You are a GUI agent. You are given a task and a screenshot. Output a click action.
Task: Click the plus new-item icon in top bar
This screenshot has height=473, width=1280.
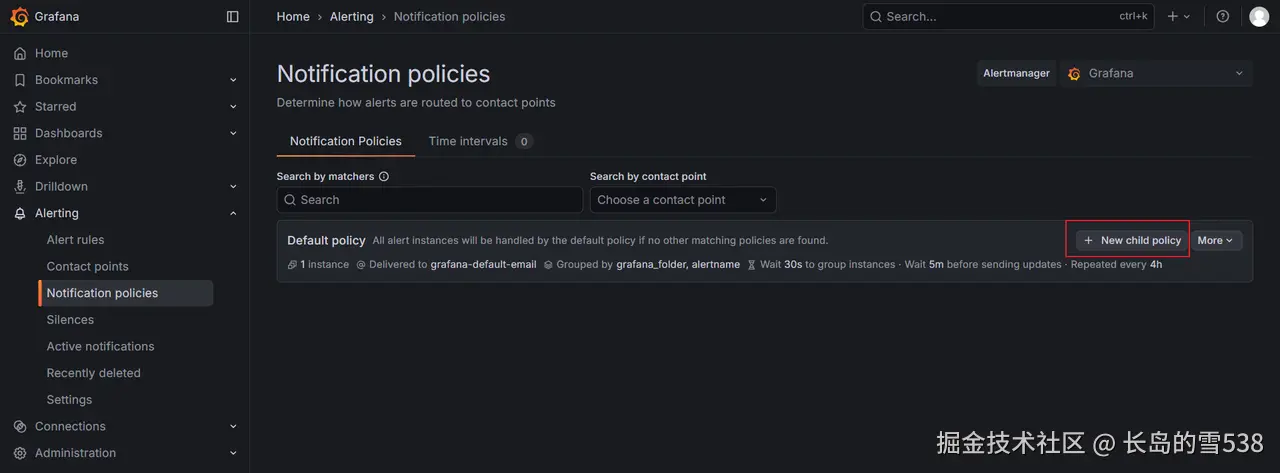point(1173,16)
